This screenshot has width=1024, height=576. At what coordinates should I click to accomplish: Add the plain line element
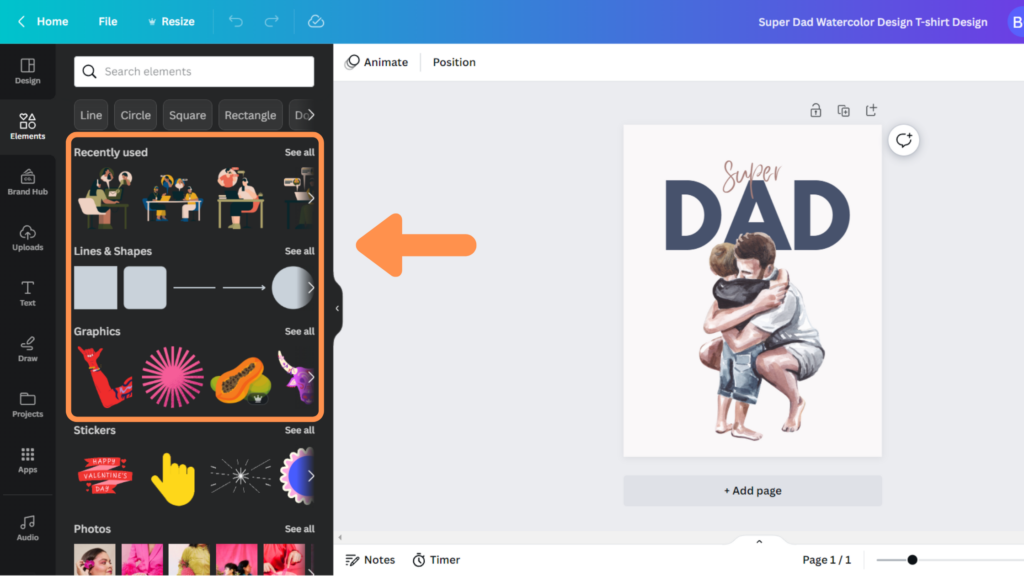point(195,287)
